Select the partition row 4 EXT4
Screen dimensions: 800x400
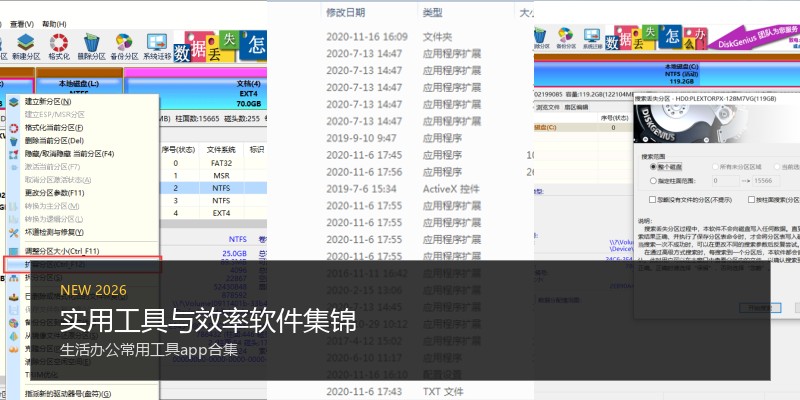click(x=213, y=213)
